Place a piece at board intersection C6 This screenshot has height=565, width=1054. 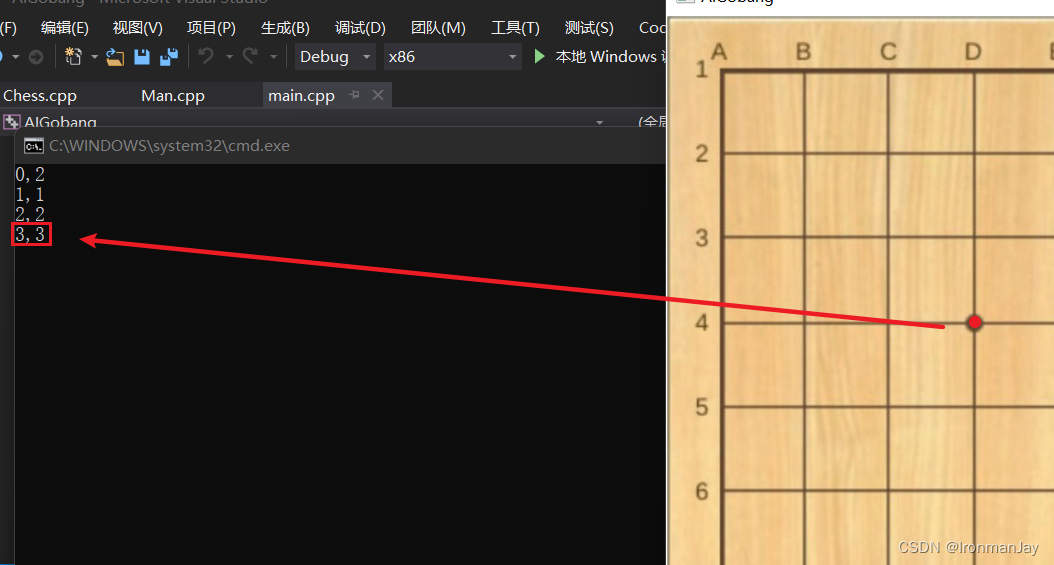[x=889, y=490]
